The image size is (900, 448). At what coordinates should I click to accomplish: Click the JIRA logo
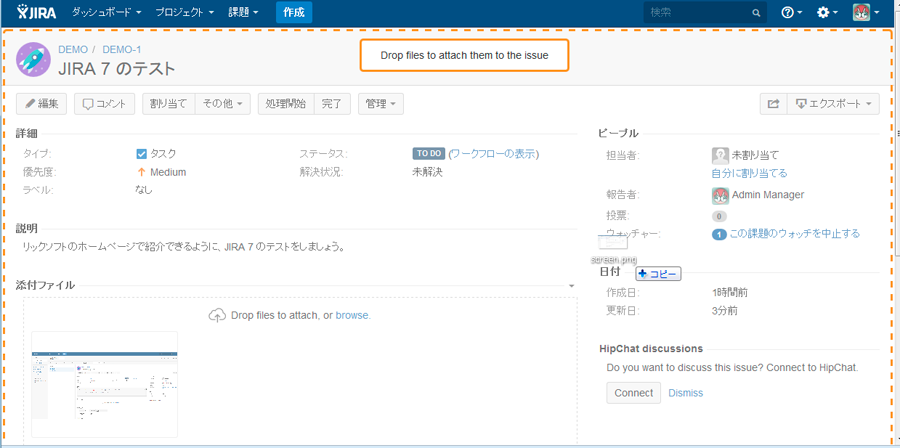coord(36,12)
